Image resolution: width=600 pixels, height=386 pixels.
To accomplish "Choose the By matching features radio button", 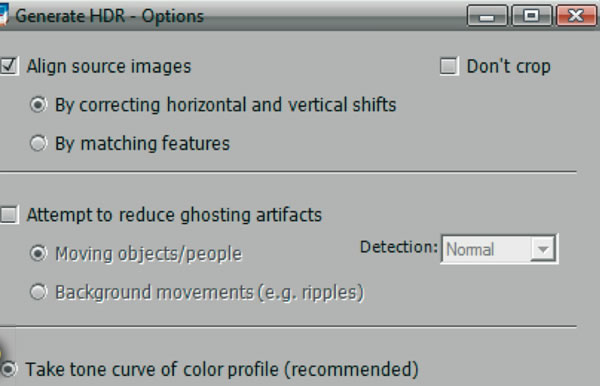I will coord(38,143).
